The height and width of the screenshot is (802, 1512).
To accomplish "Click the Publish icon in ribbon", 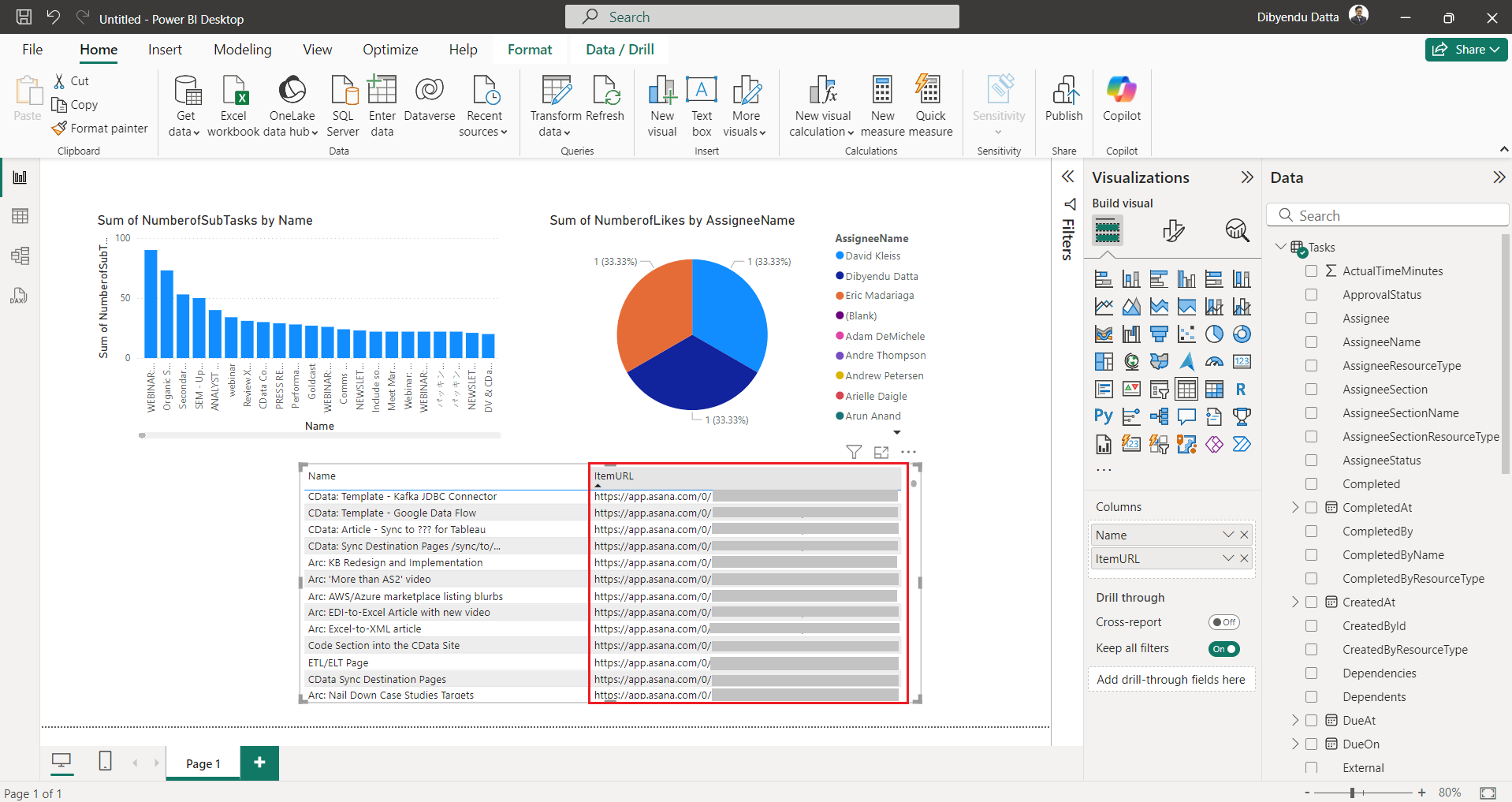I will tap(1063, 91).
